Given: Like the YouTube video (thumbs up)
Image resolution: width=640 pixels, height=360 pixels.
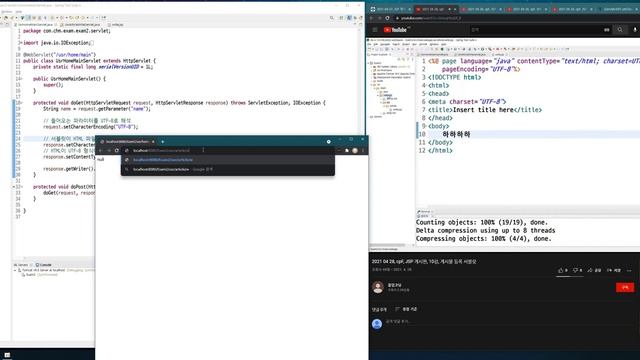Looking at the screenshot, I should (562, 270).
